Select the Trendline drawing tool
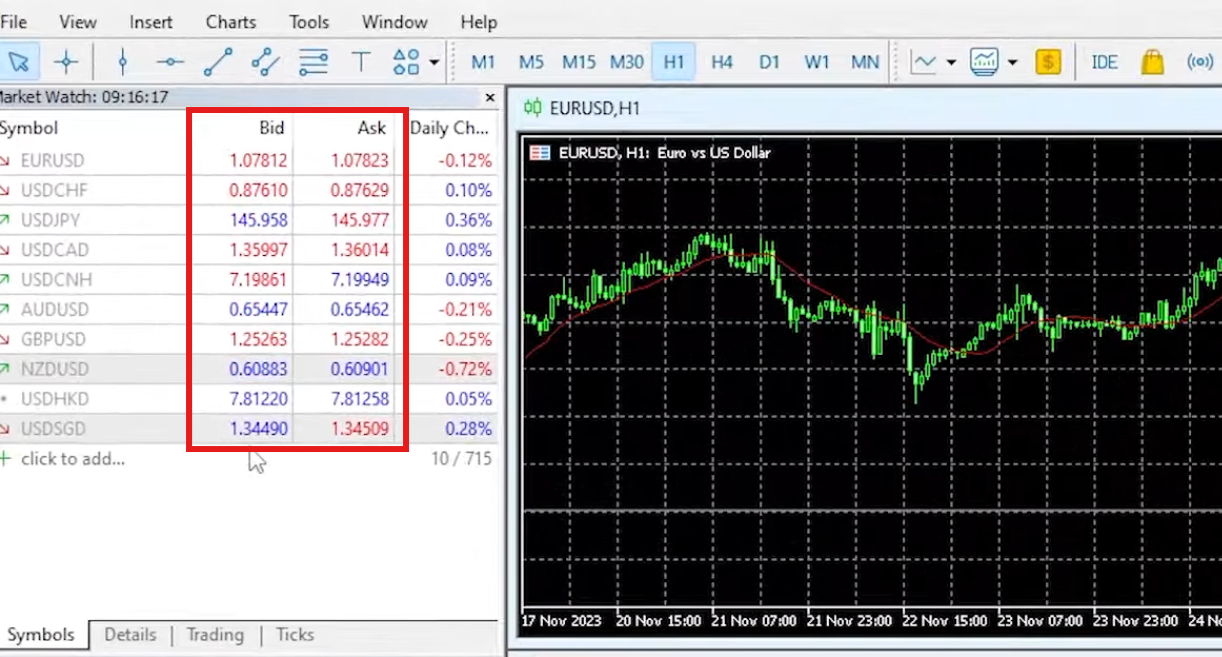 tap(216, 61)
